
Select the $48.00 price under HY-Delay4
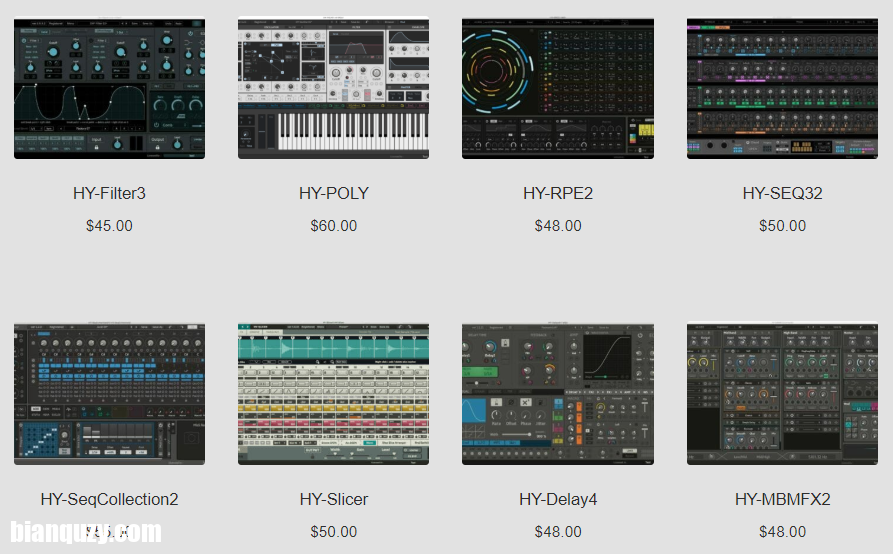click(558, 532)
